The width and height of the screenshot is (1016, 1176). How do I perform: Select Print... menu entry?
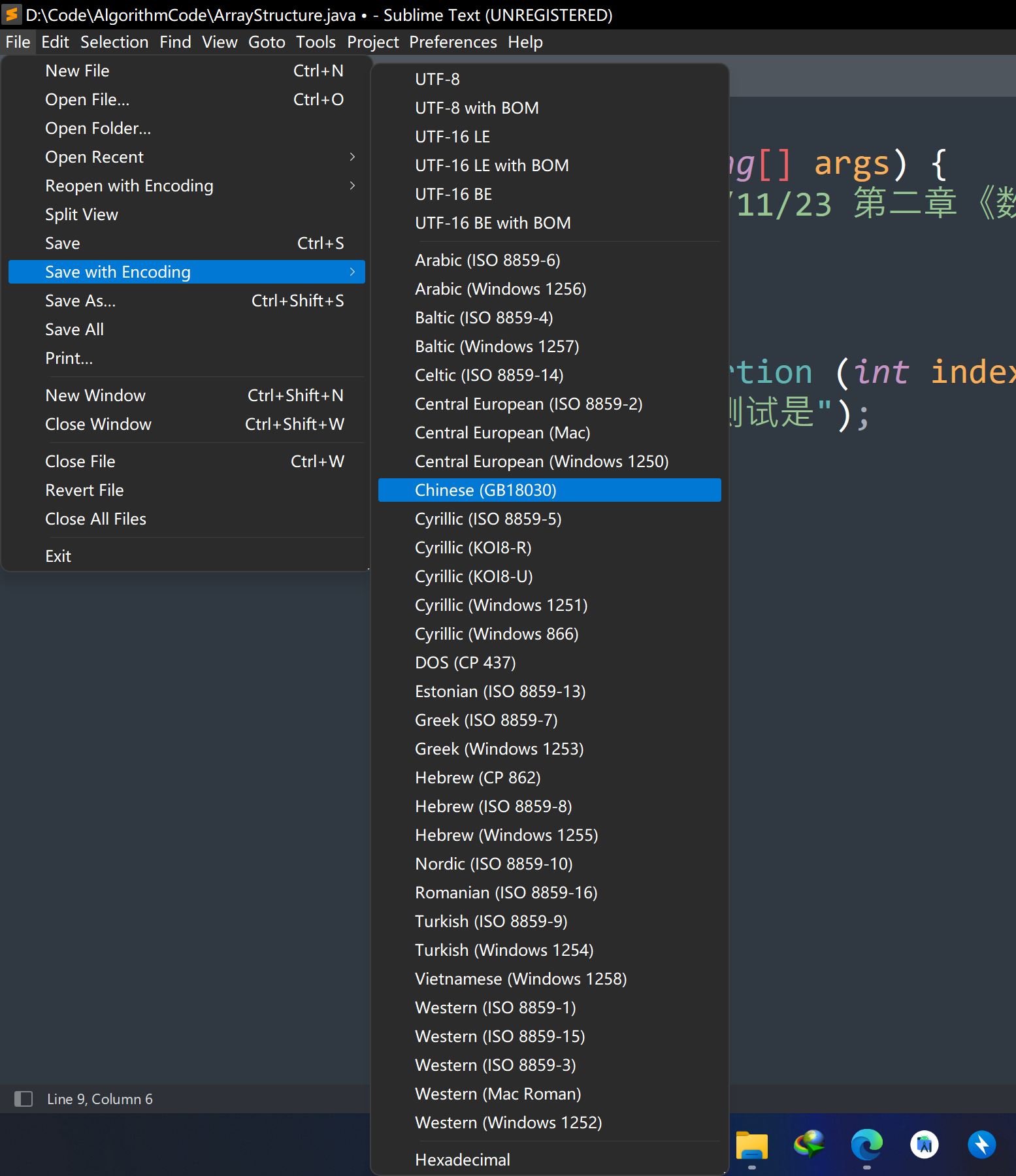pyautogui.click(x=186, y=358)
